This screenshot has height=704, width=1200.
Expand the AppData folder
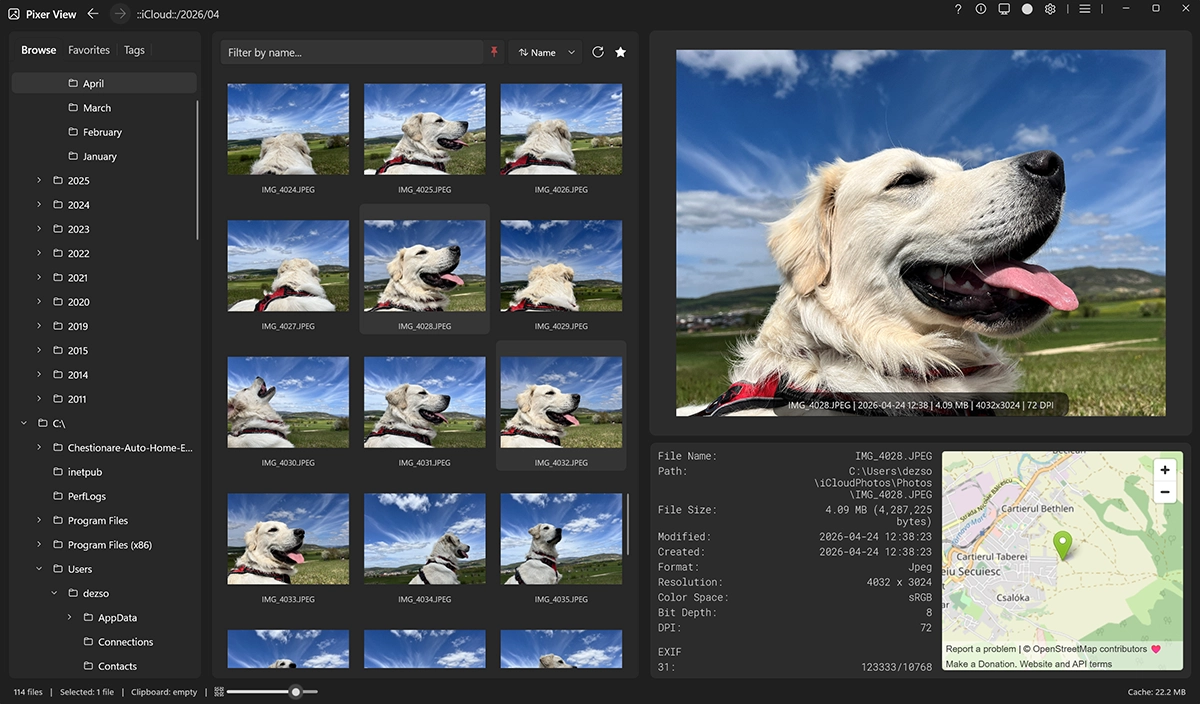(x=69, y=617)
